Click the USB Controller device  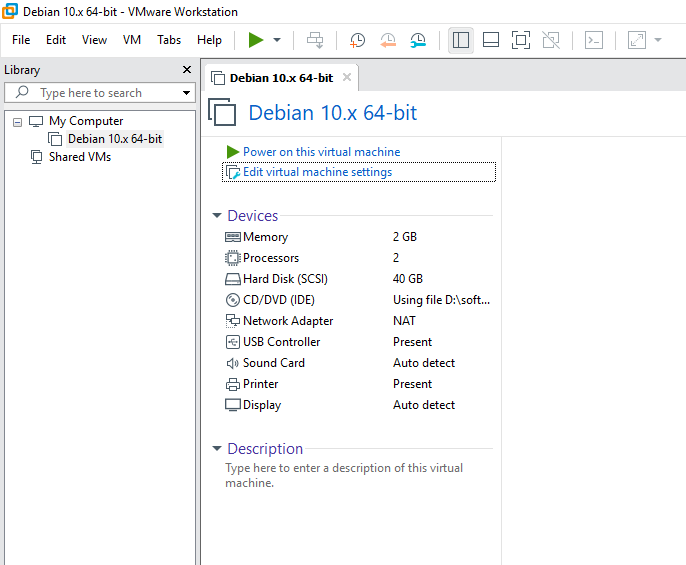tap(359, 342)
